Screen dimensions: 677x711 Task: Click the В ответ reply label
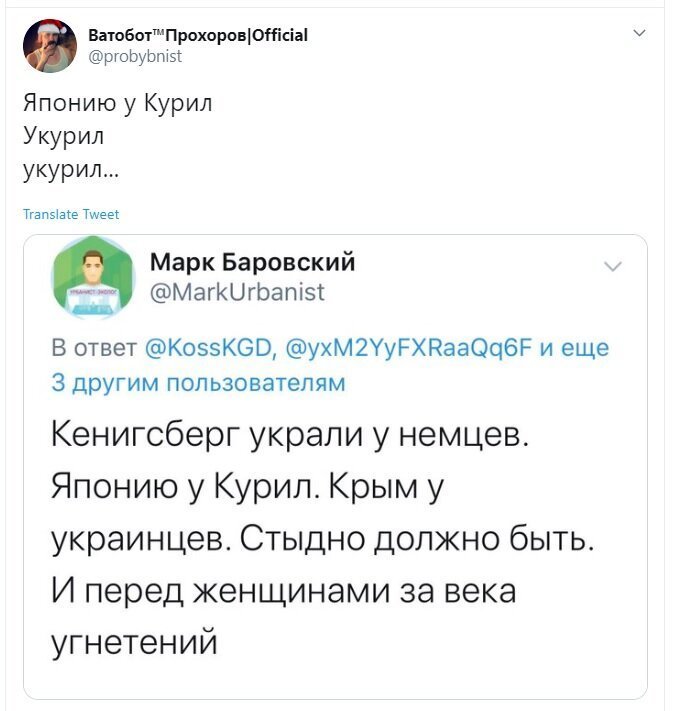point(94,348)
